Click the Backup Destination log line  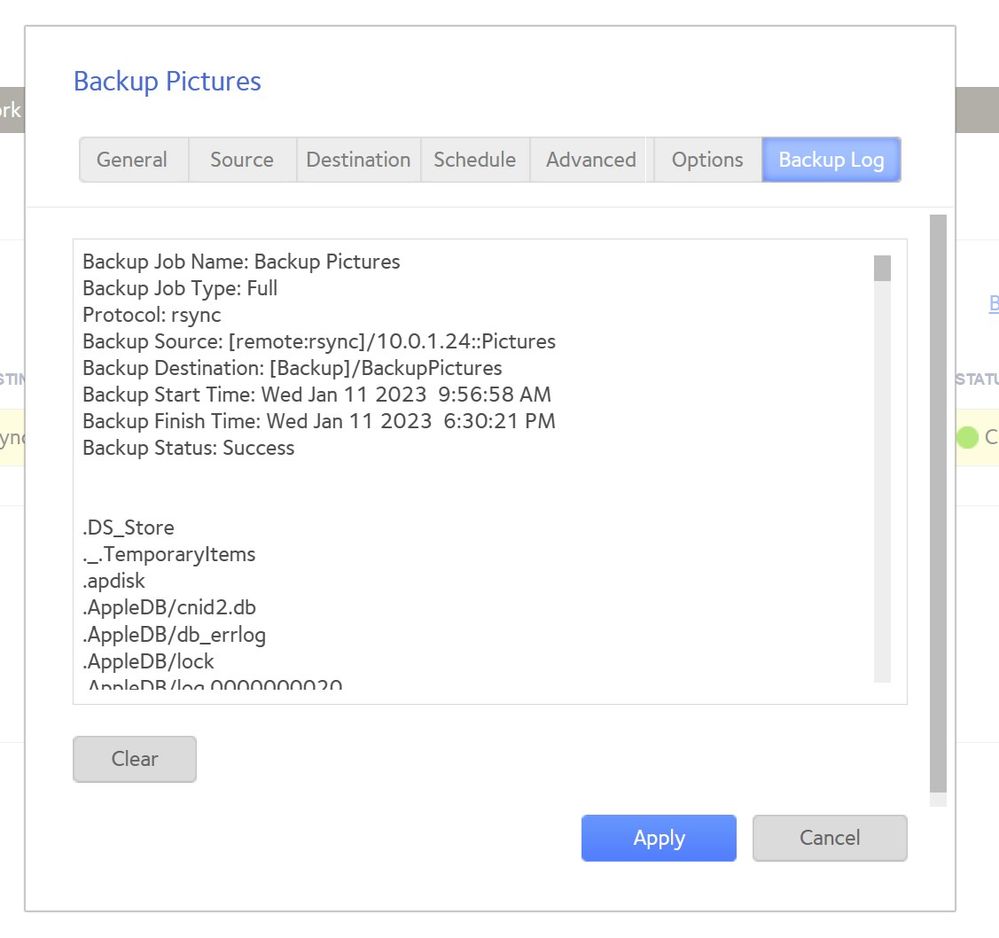click(x=292, y=368)
